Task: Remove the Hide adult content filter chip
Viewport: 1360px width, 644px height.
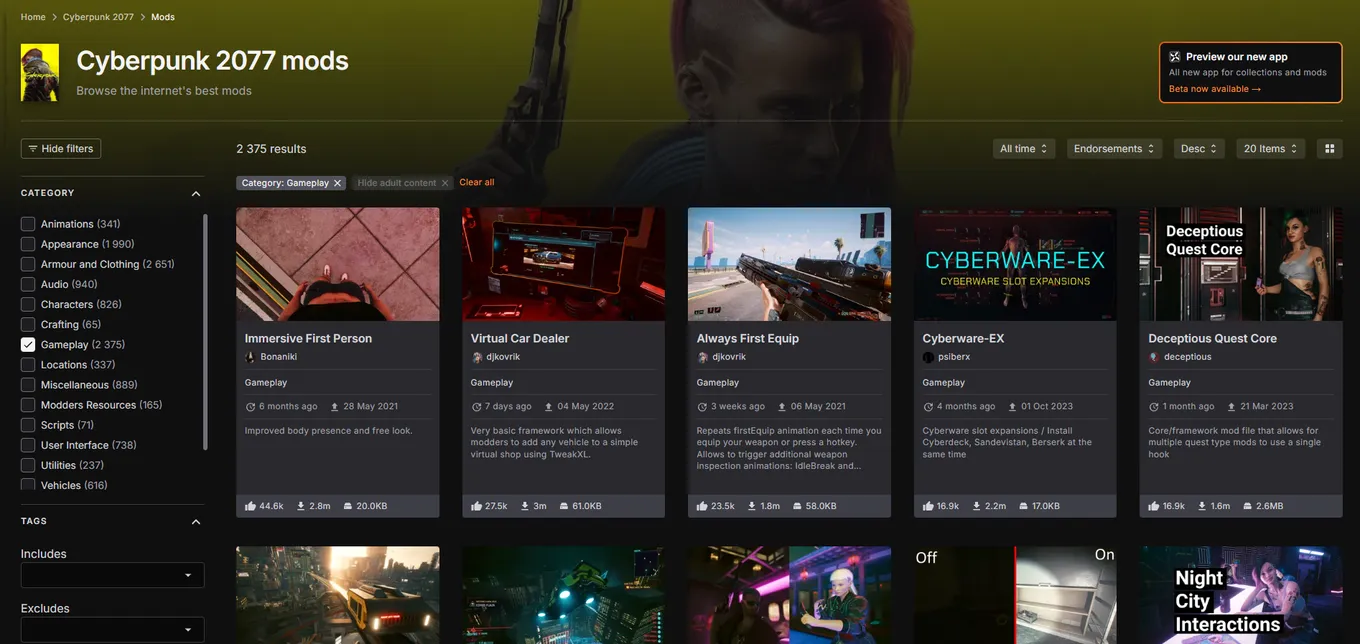Action: (x=446, y=183)
